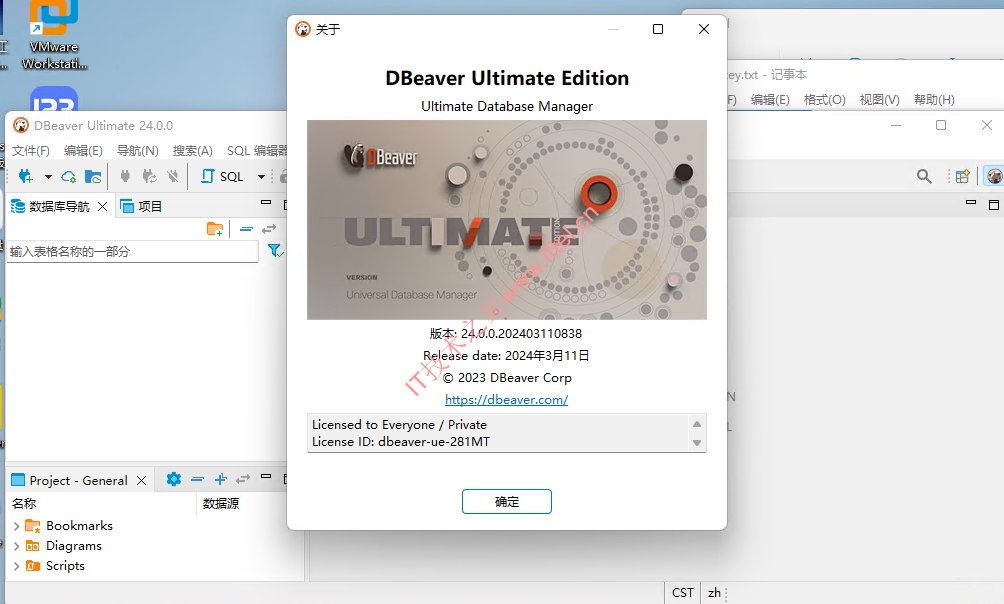Click the plus create icon in Project panel
The width and height of the screenshot is (1004, 604).
[221, 479]
